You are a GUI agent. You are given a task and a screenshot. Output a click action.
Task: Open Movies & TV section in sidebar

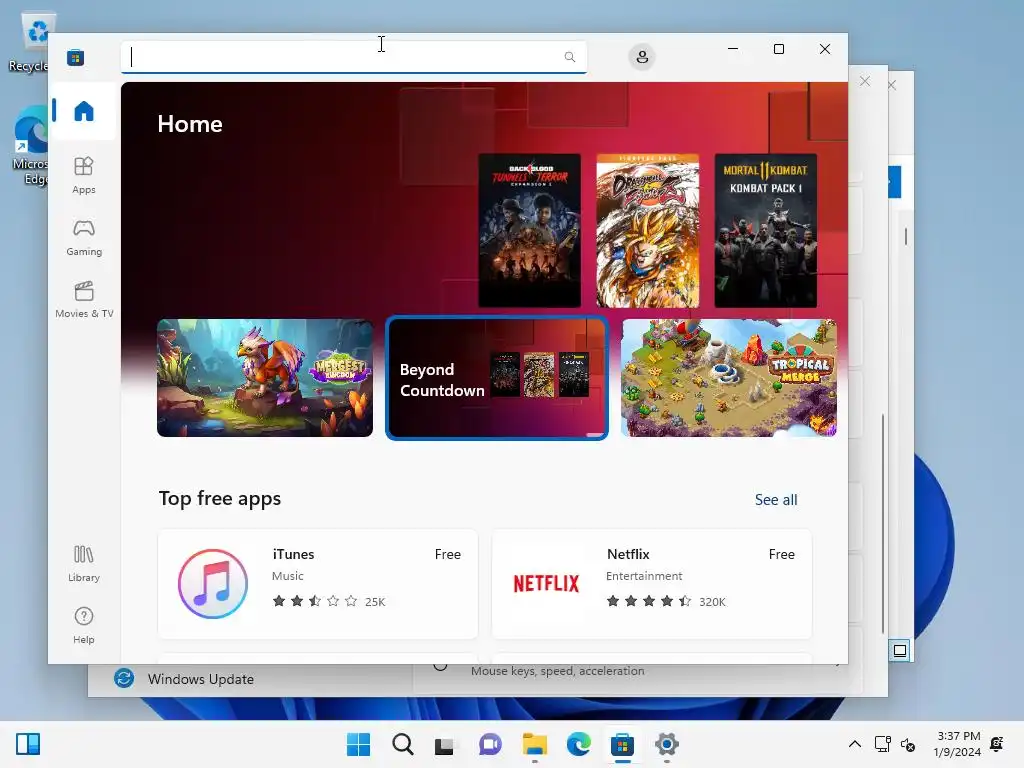84,300
